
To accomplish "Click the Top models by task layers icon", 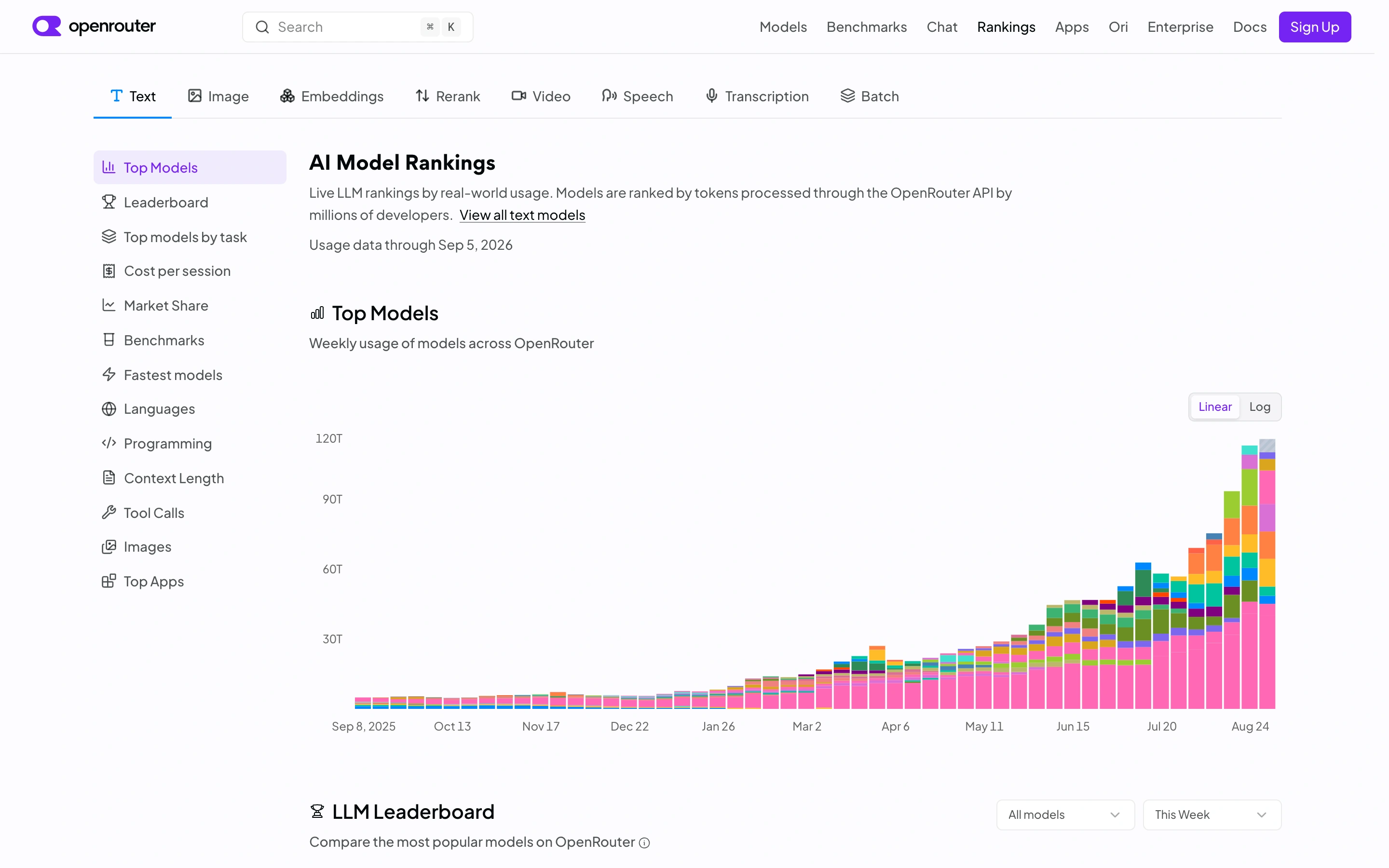I will (109, 236).
